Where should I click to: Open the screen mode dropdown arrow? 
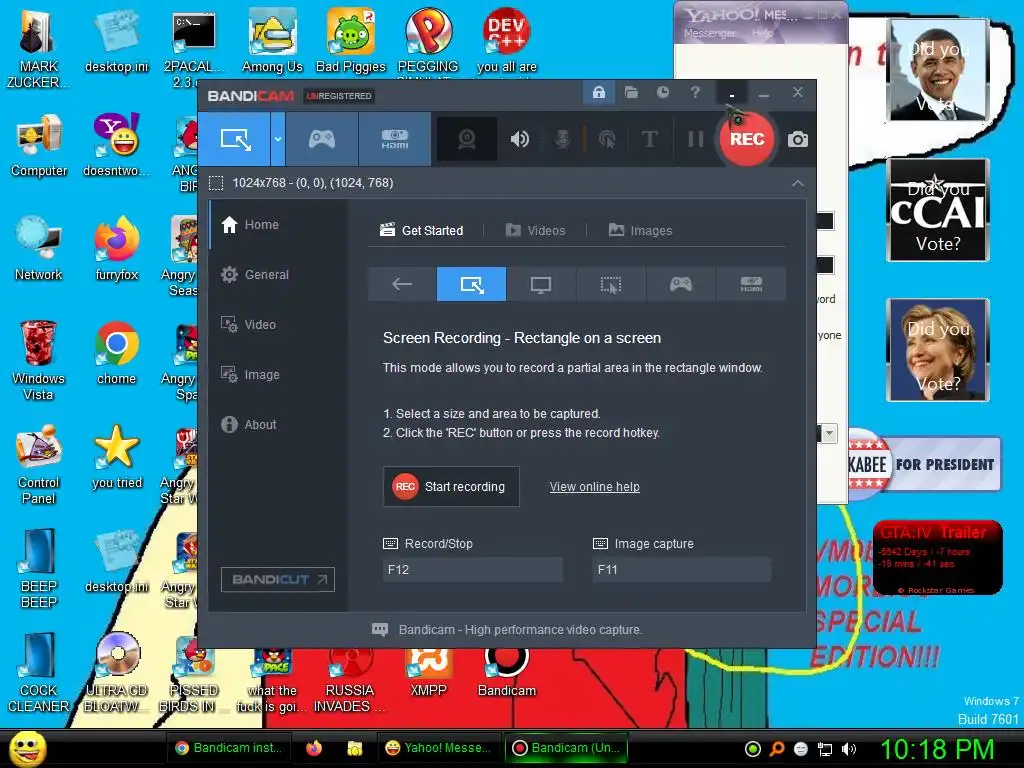click(x=278, y=138)
